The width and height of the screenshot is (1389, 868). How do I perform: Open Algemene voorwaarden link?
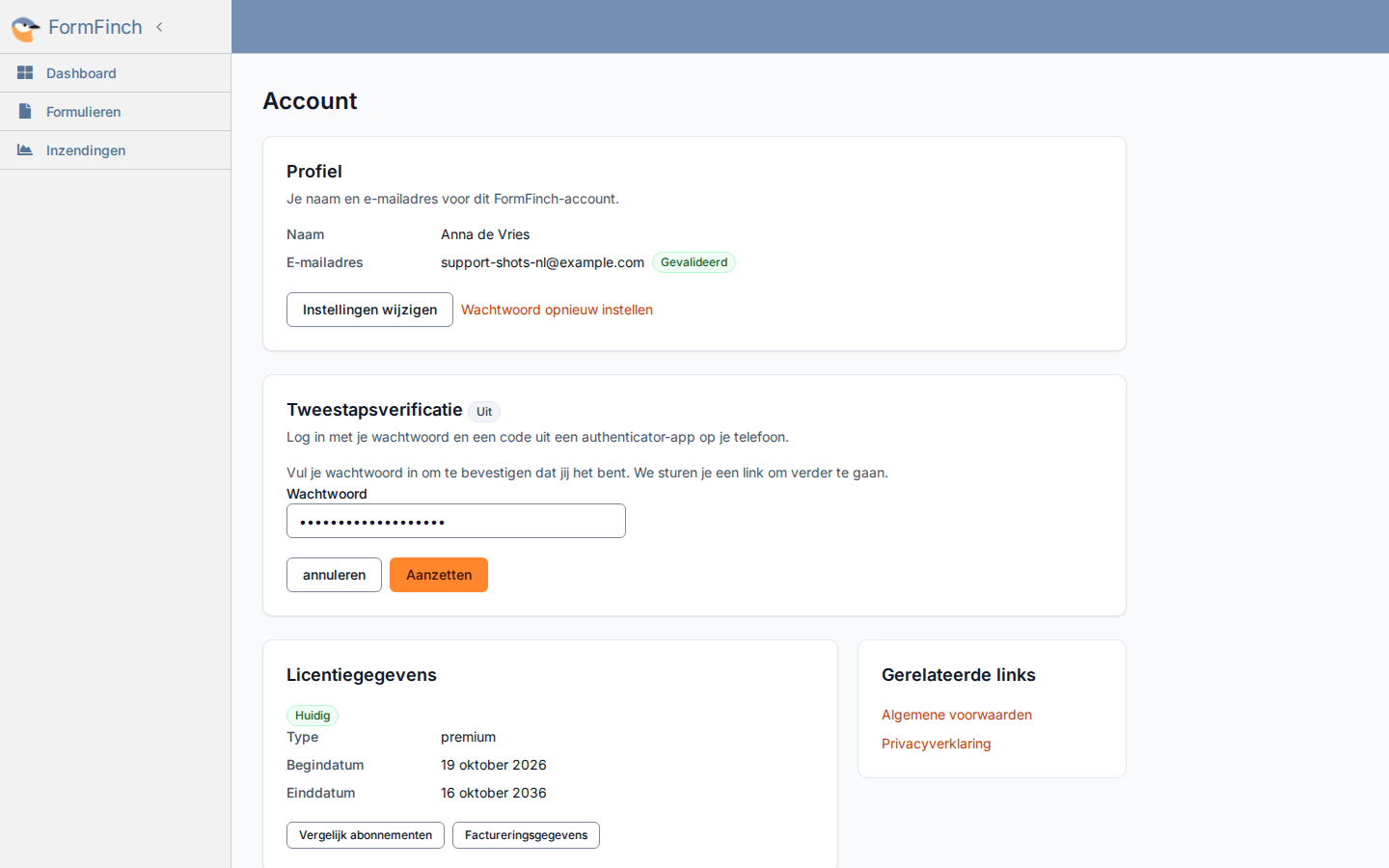point(957,715)
